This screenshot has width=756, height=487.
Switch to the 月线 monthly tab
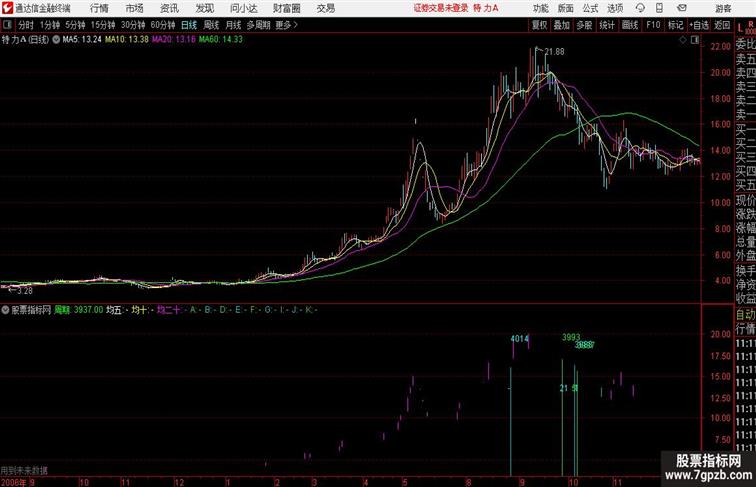click(x=233, y=25)
